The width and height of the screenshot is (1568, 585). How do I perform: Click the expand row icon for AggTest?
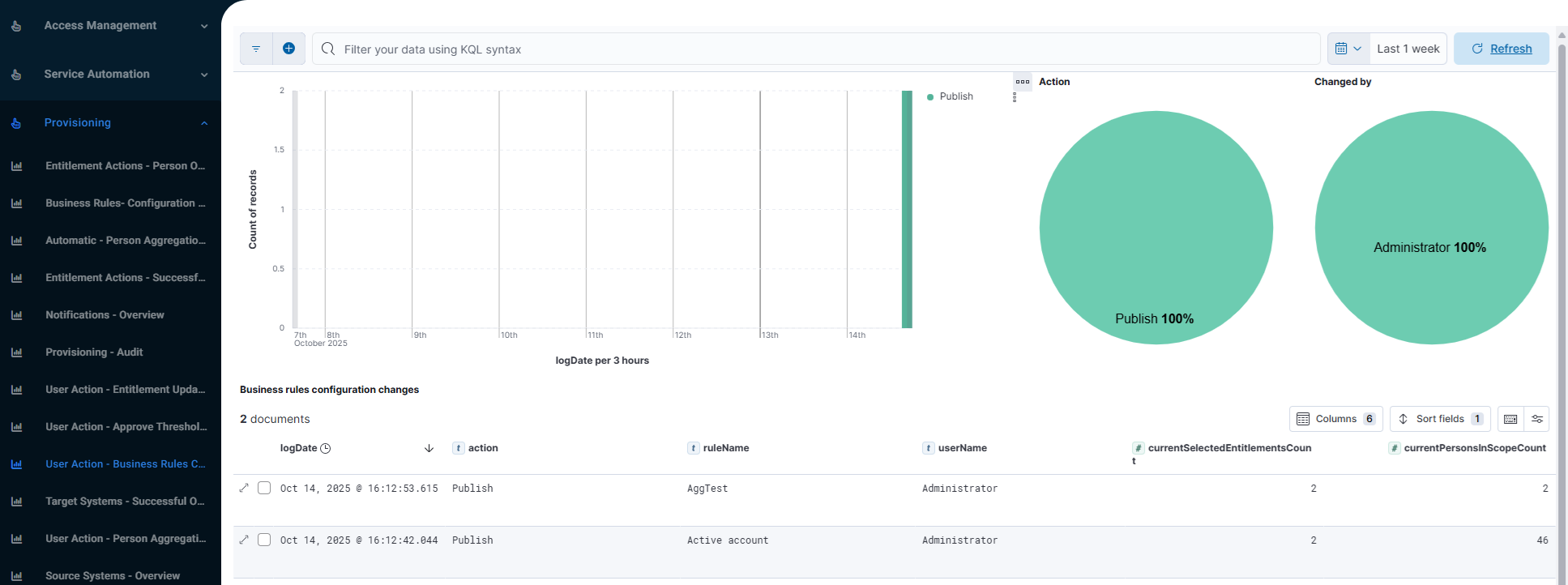(244, 488)
